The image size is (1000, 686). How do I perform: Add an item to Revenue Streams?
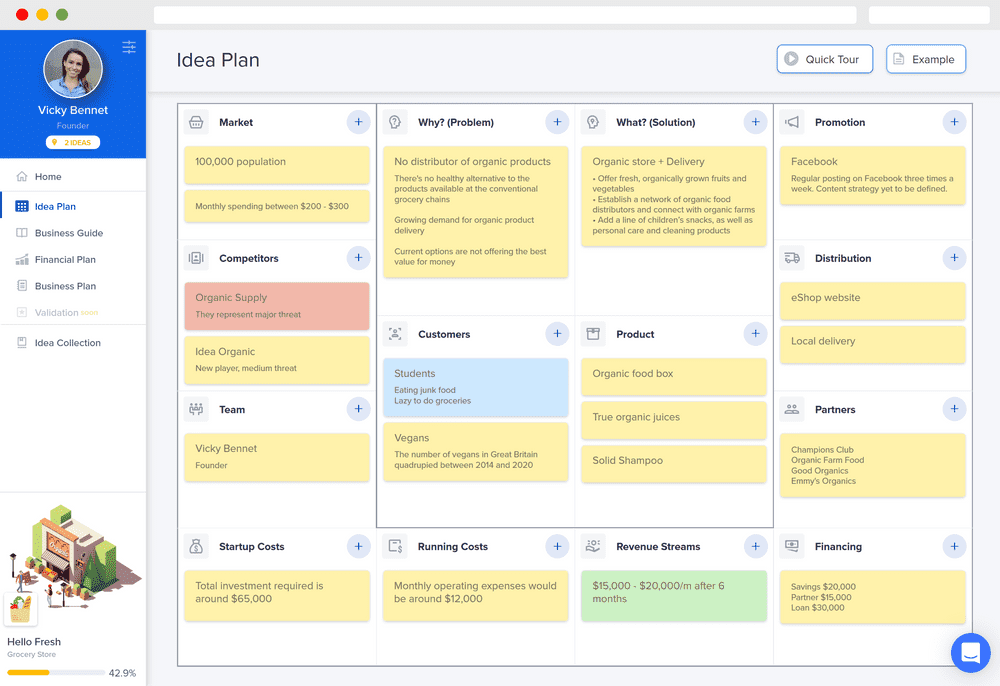click(x=755, y=546)
